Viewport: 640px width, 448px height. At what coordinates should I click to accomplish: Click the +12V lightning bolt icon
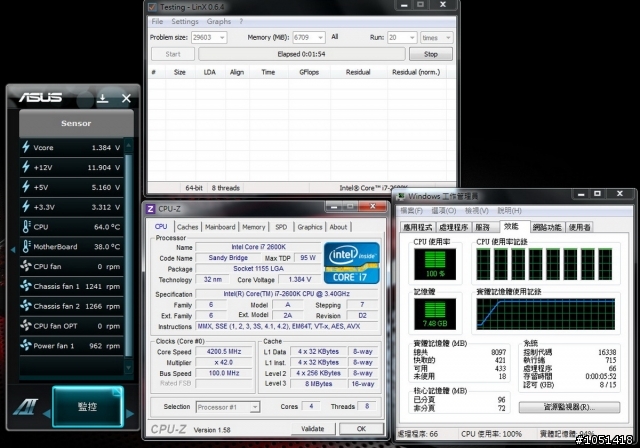pyautogui.click(x=26, y=167)
